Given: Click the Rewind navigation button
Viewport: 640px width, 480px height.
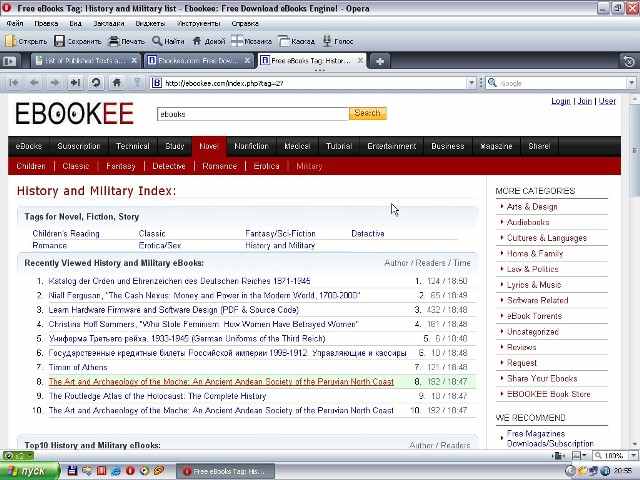Looking at the screenshot, I should tap(13, 83).
